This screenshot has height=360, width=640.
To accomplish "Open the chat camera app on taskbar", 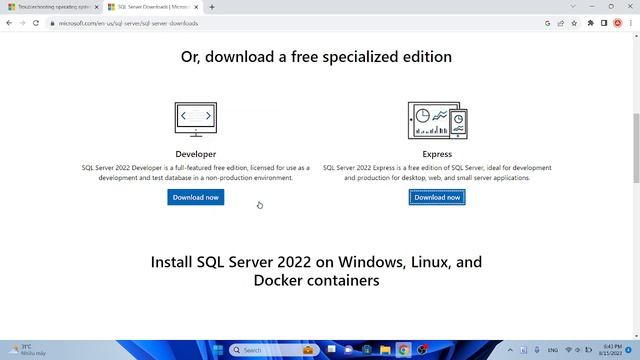I will tap(349, 350).
